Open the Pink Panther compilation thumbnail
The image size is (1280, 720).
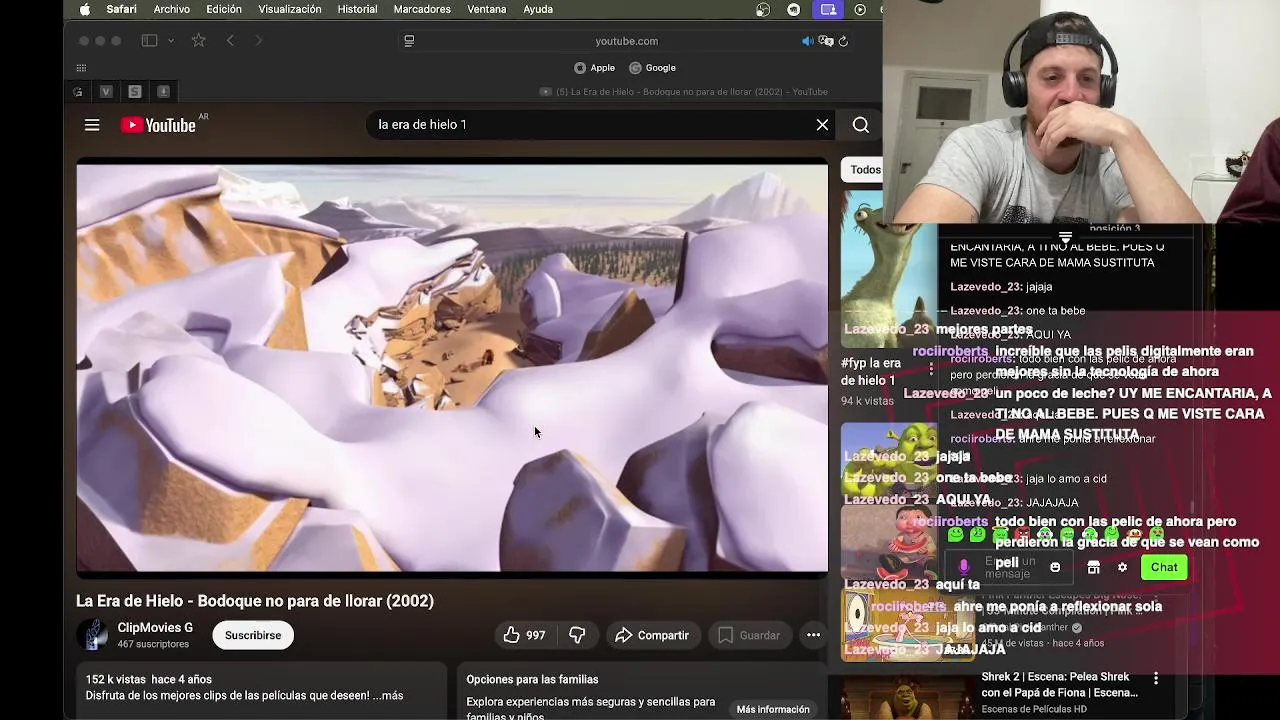908,623
